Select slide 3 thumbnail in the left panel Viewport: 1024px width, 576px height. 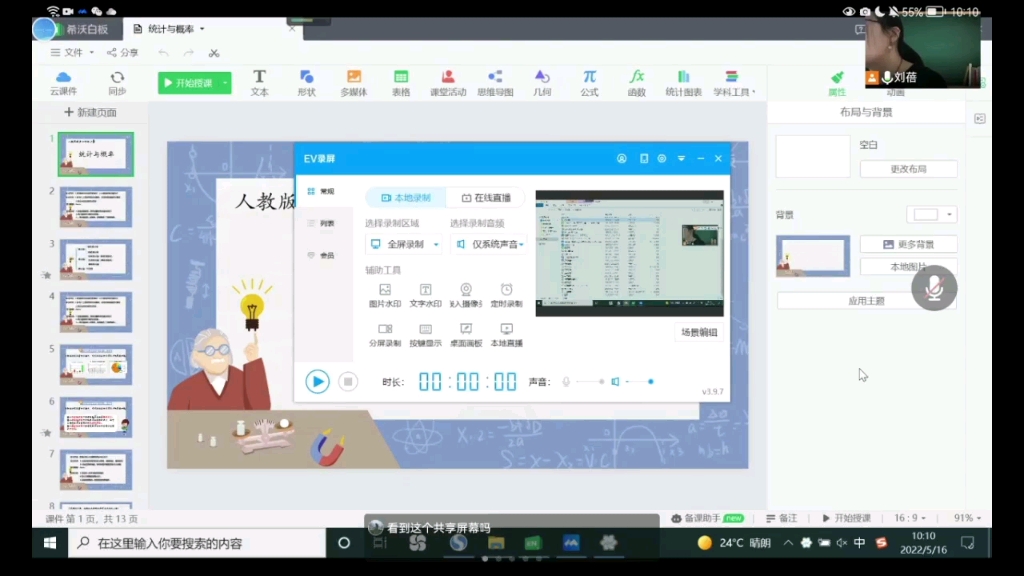[x=95, y=257]
